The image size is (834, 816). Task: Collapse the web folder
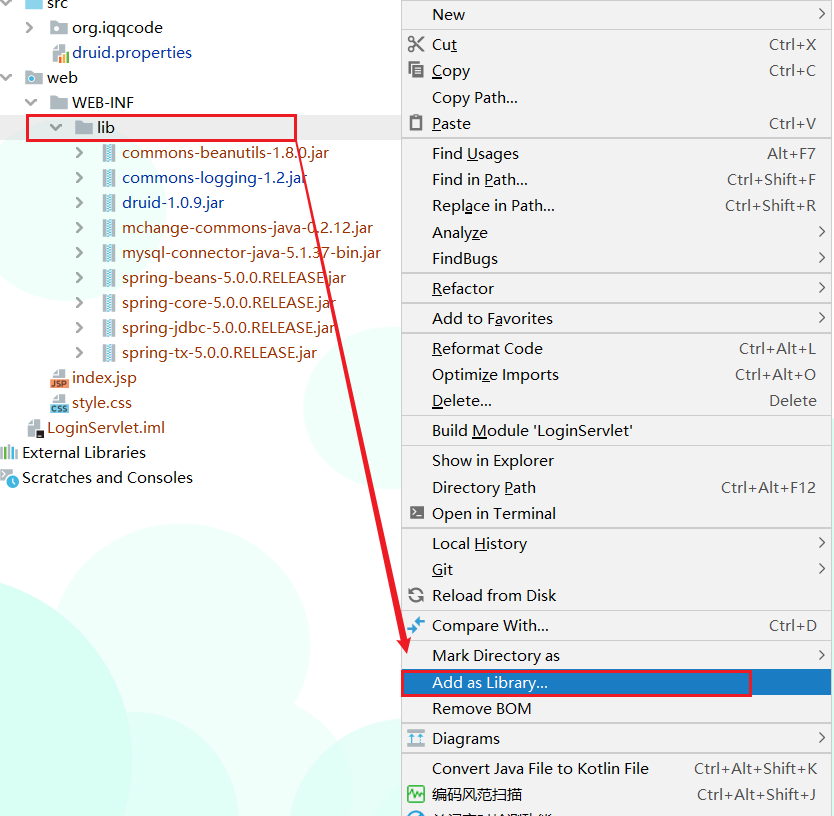(6, 78)
